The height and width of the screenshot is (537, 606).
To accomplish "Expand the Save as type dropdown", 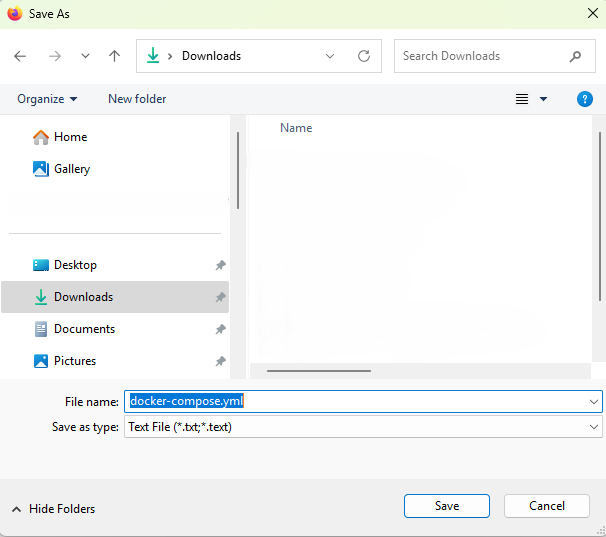I will 594,427.
